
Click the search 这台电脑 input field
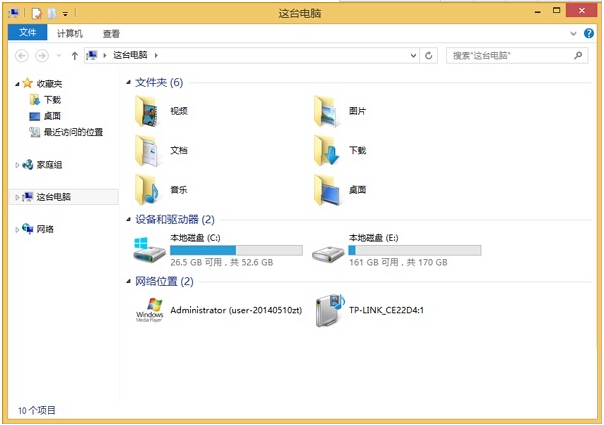coord(510,55)
